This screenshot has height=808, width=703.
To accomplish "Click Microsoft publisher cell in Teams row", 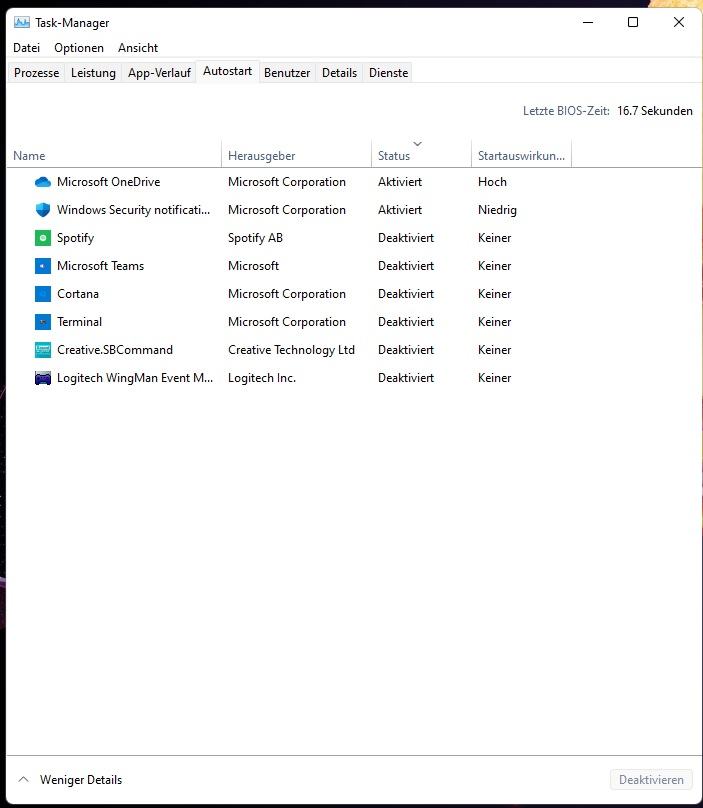I will click(253, 266).
